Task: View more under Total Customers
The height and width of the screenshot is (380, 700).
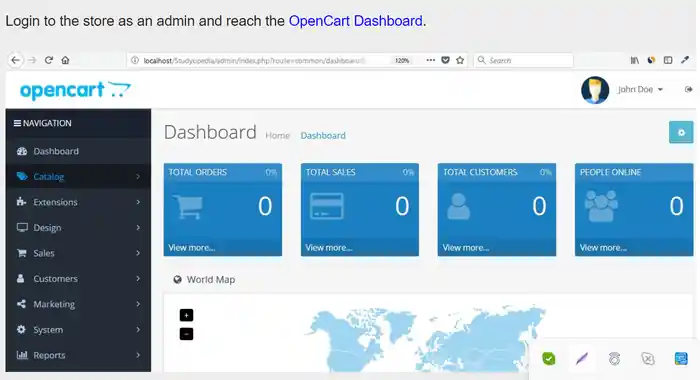Action: [x=466, y=247]
